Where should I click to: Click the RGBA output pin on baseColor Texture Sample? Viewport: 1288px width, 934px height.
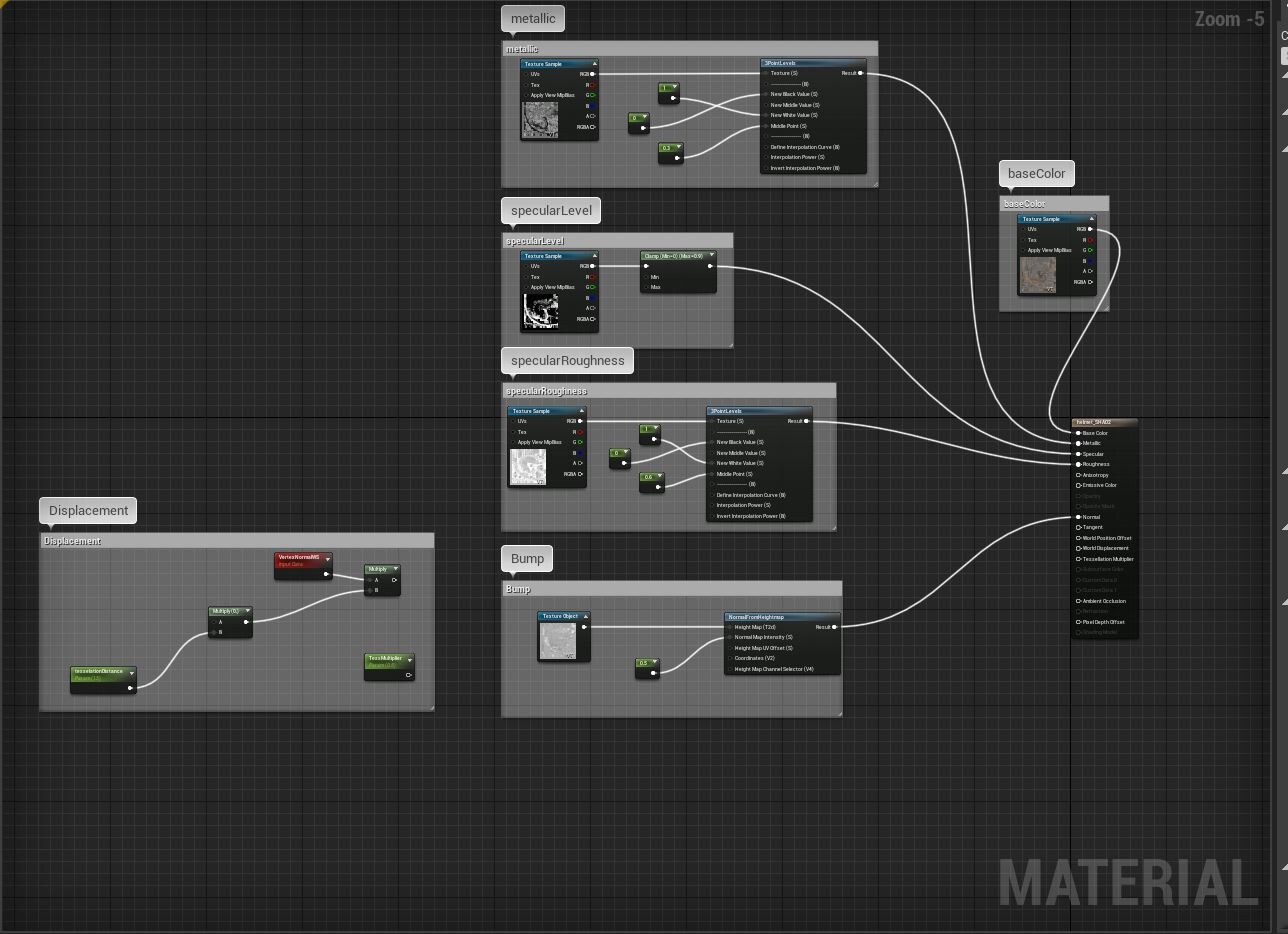(1090, 282)
